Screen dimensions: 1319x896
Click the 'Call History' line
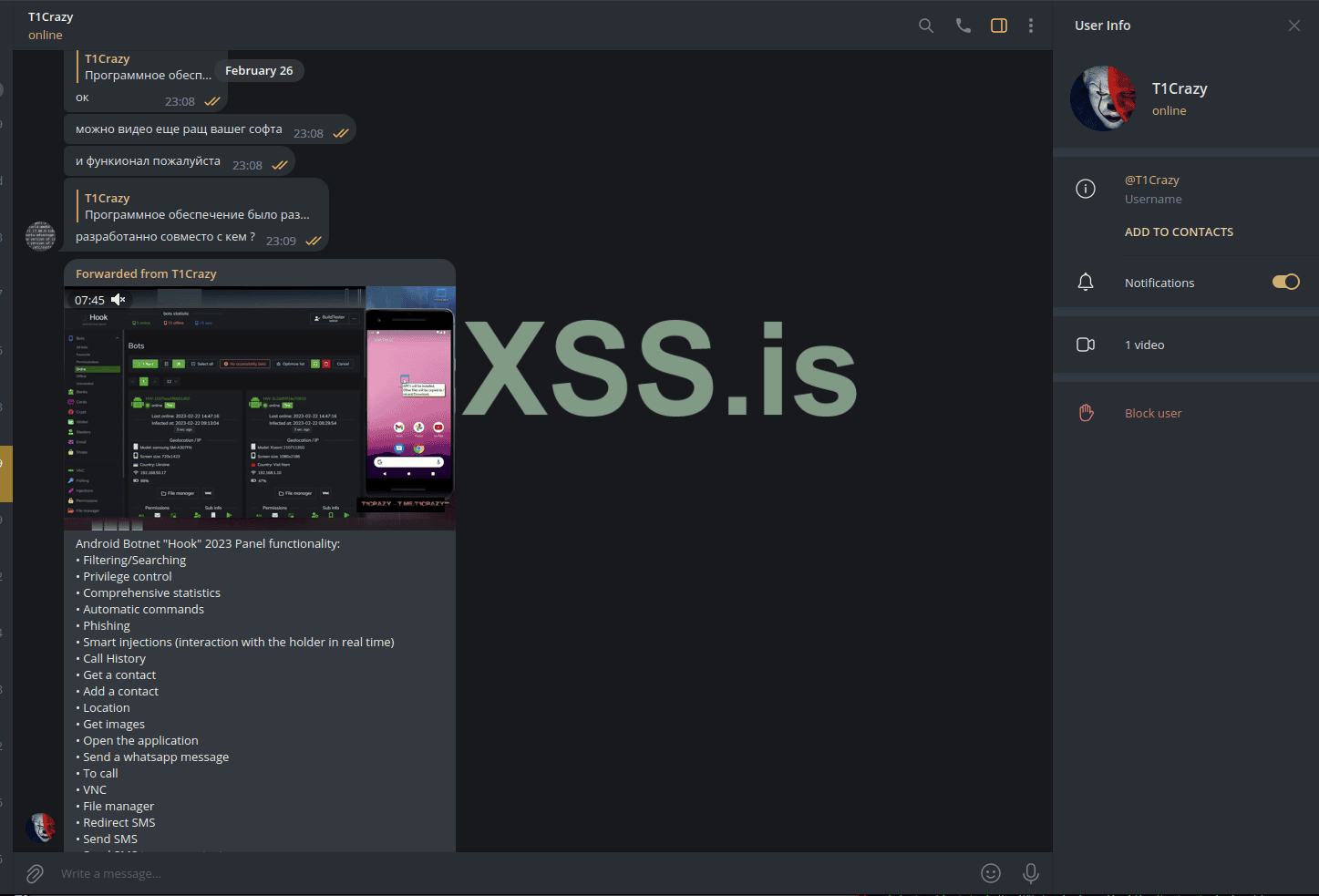click(111, 659)
